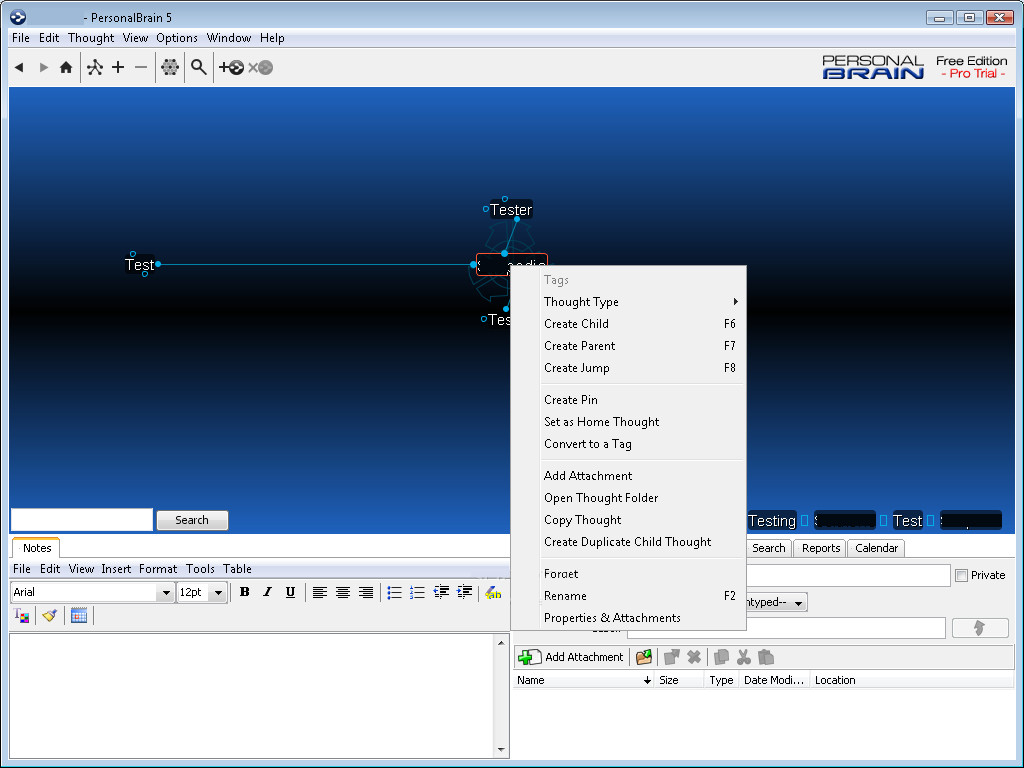The width and height of the screenshot is (1024, 768).
Task: Select Set as Home Thought
Action: click(643, 422)
